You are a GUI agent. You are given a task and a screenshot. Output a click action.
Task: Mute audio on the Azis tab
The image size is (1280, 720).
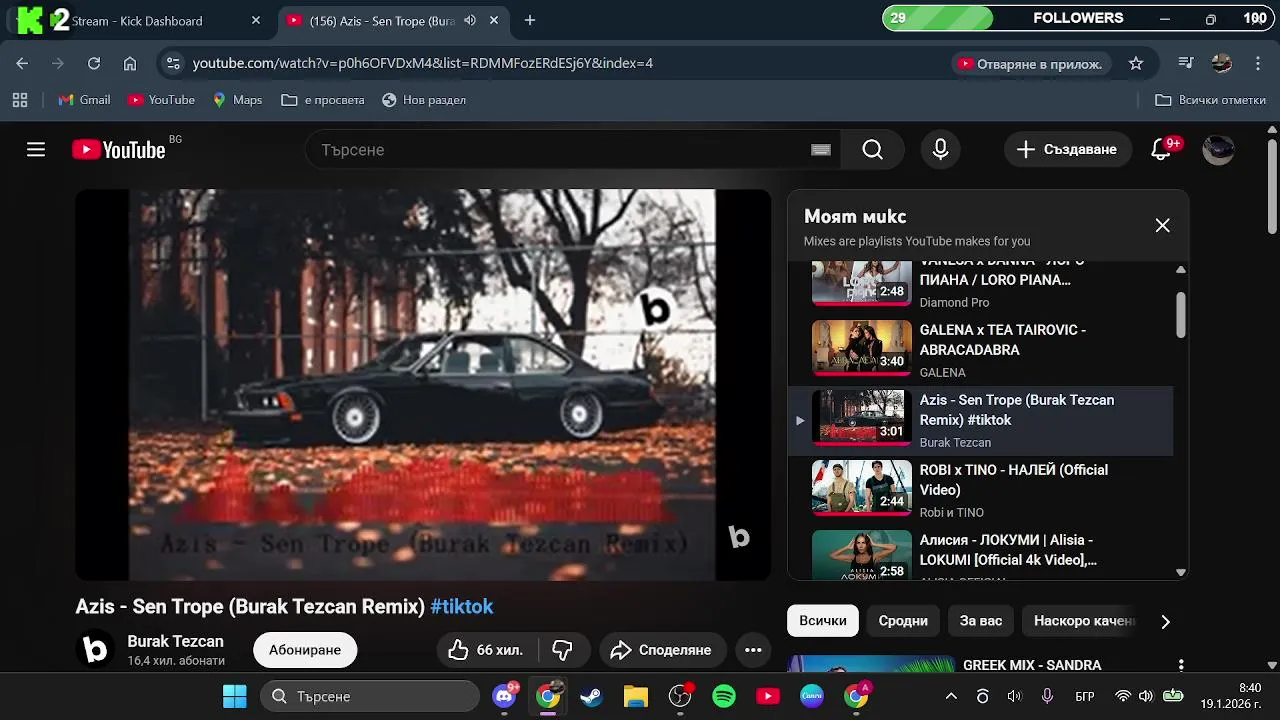coord(470,20)
